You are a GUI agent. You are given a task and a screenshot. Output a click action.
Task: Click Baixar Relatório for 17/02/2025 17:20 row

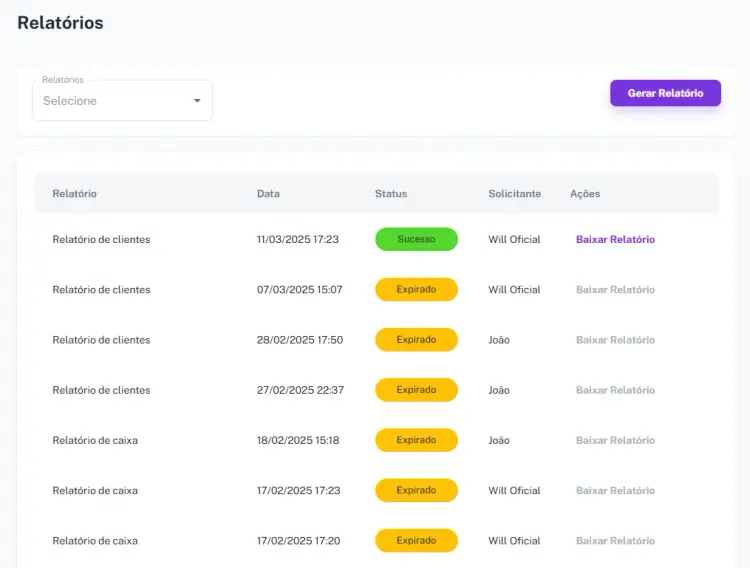pos(615,541)
